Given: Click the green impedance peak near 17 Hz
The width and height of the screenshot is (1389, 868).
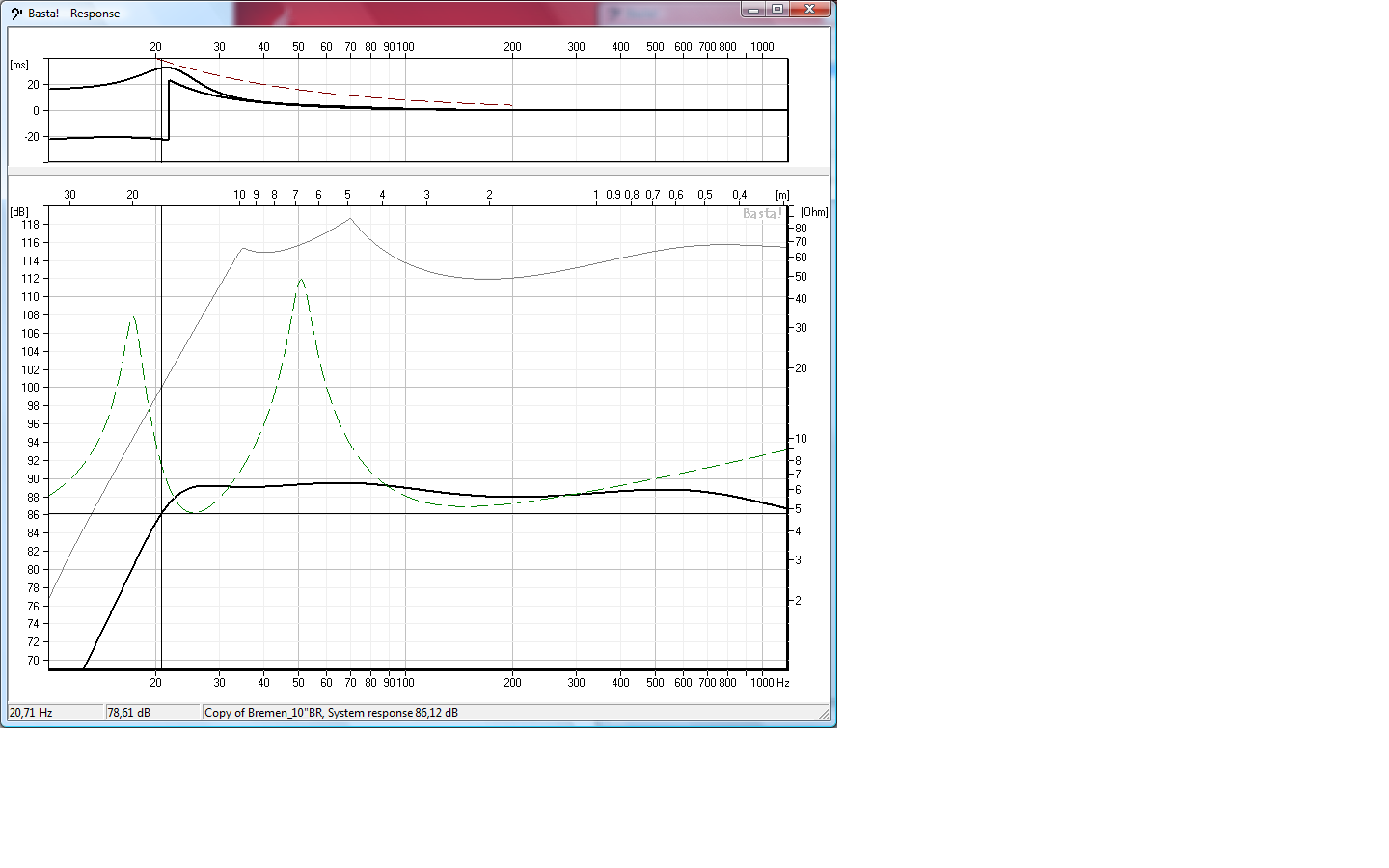Looking at the screenshot, I should click(x=132, y=317).
